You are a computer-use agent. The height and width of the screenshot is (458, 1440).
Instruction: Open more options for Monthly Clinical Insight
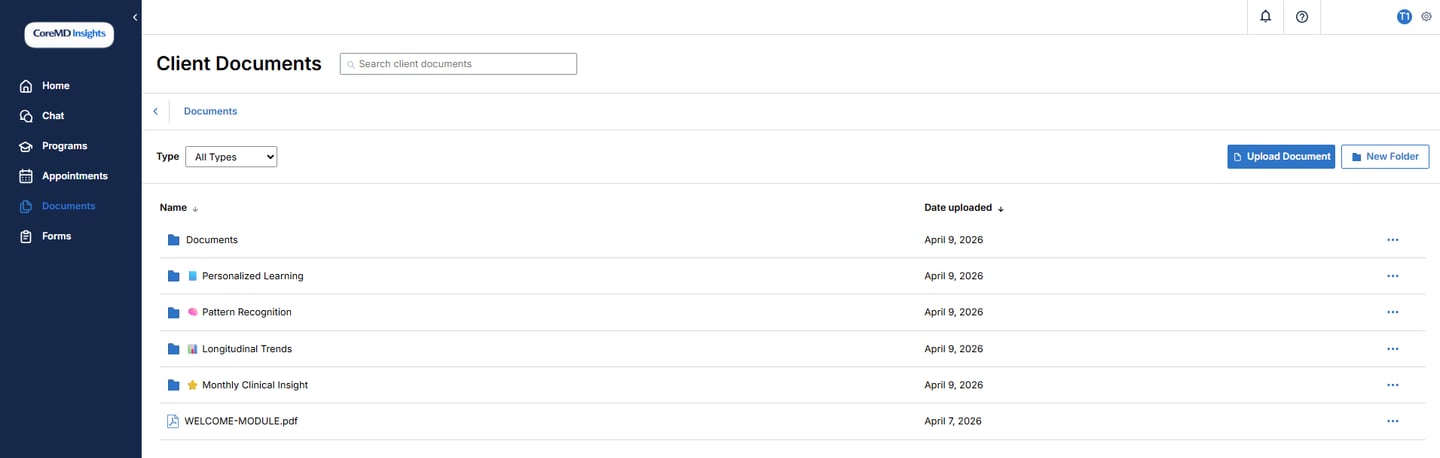(1392, 385)
